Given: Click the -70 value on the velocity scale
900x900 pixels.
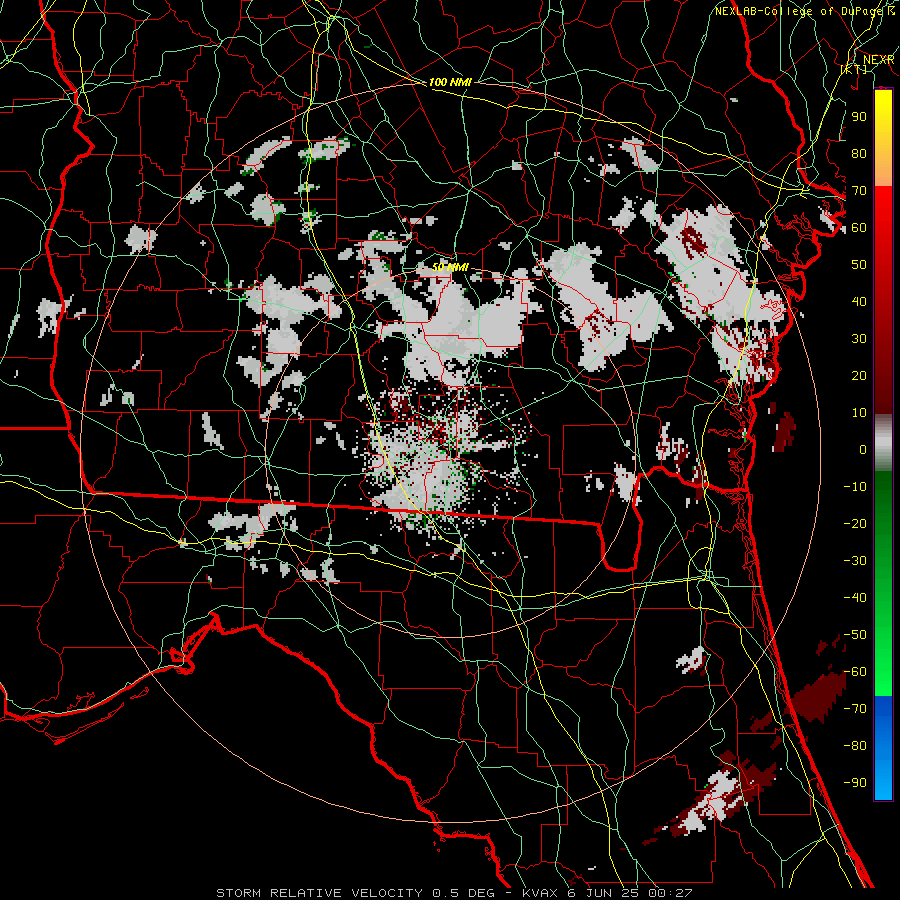Looking at the screenshot, I should (x=855, y=709).
